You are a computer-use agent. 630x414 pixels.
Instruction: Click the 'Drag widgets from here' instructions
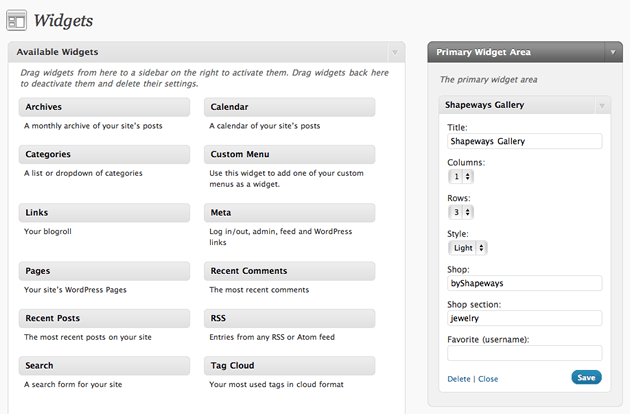(x=205, y=78)
